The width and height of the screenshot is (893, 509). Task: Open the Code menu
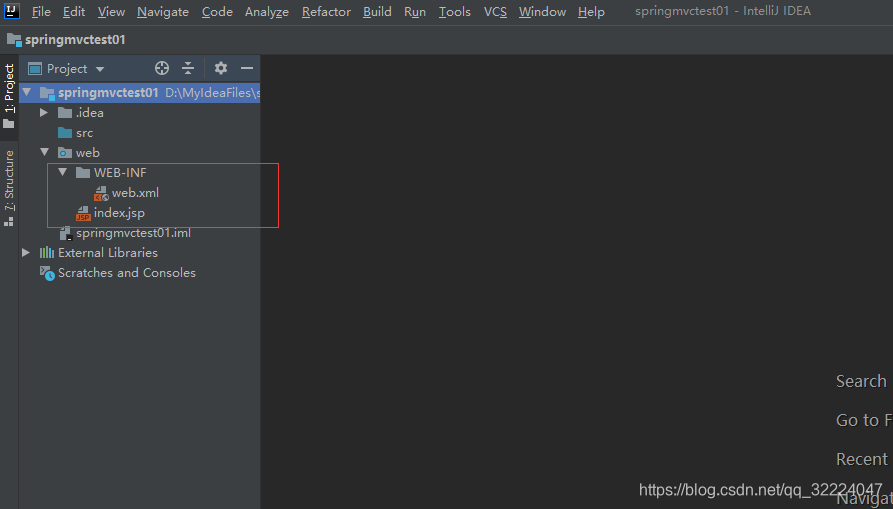click(x=217, y=11)
